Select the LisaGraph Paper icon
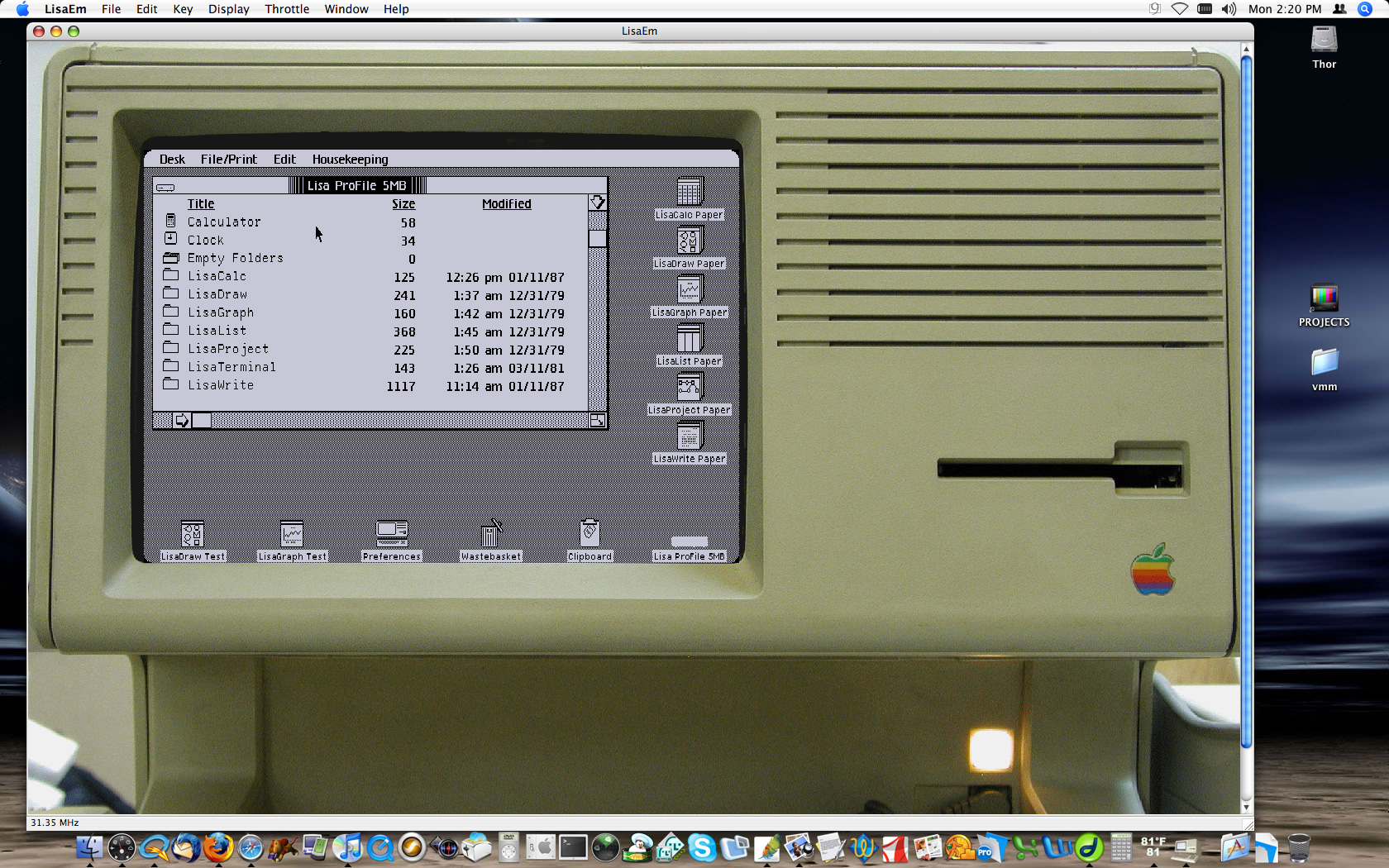This screenshot has width=1389, height=868. [689, 289]
